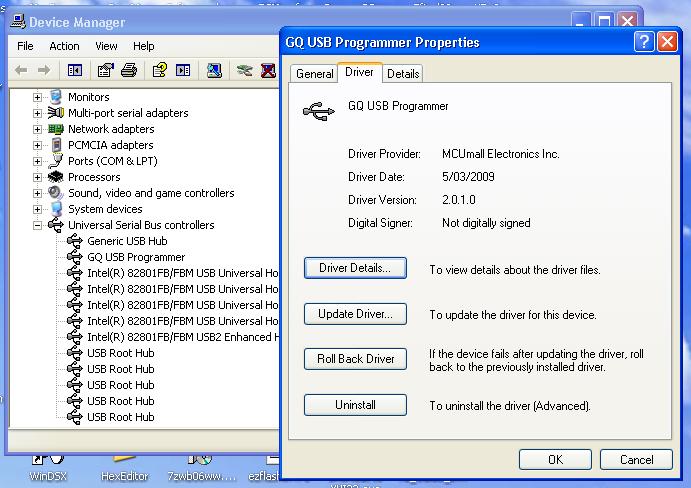Collapse the Universal Serial Bus controllers node
The width and height of the screenshot is (691, 488).
pos(37,225)
